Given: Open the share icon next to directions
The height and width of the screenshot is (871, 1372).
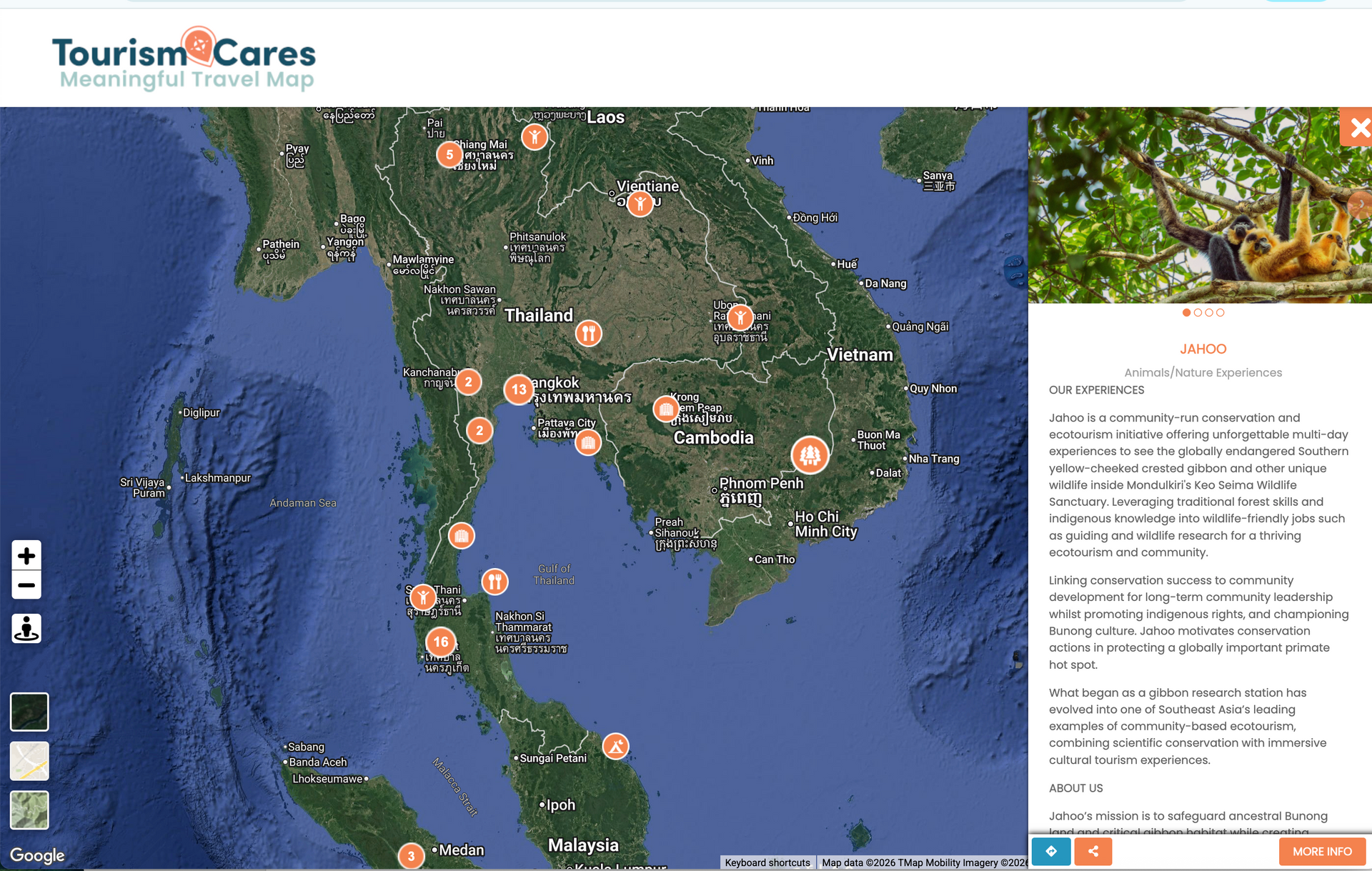Looking at the screenshot, I should click(1093, 851).
